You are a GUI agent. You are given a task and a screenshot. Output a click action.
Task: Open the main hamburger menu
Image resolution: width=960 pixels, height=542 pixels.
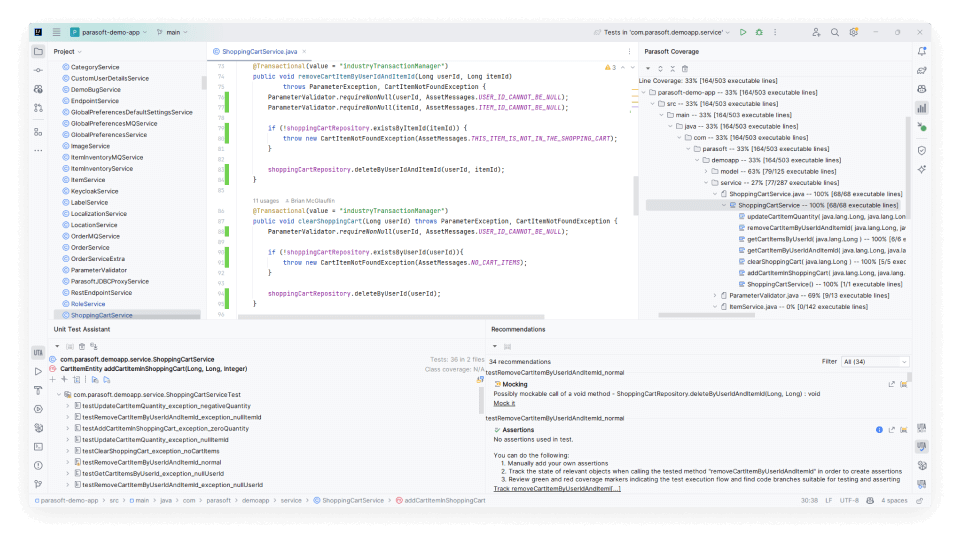(56, 32)
